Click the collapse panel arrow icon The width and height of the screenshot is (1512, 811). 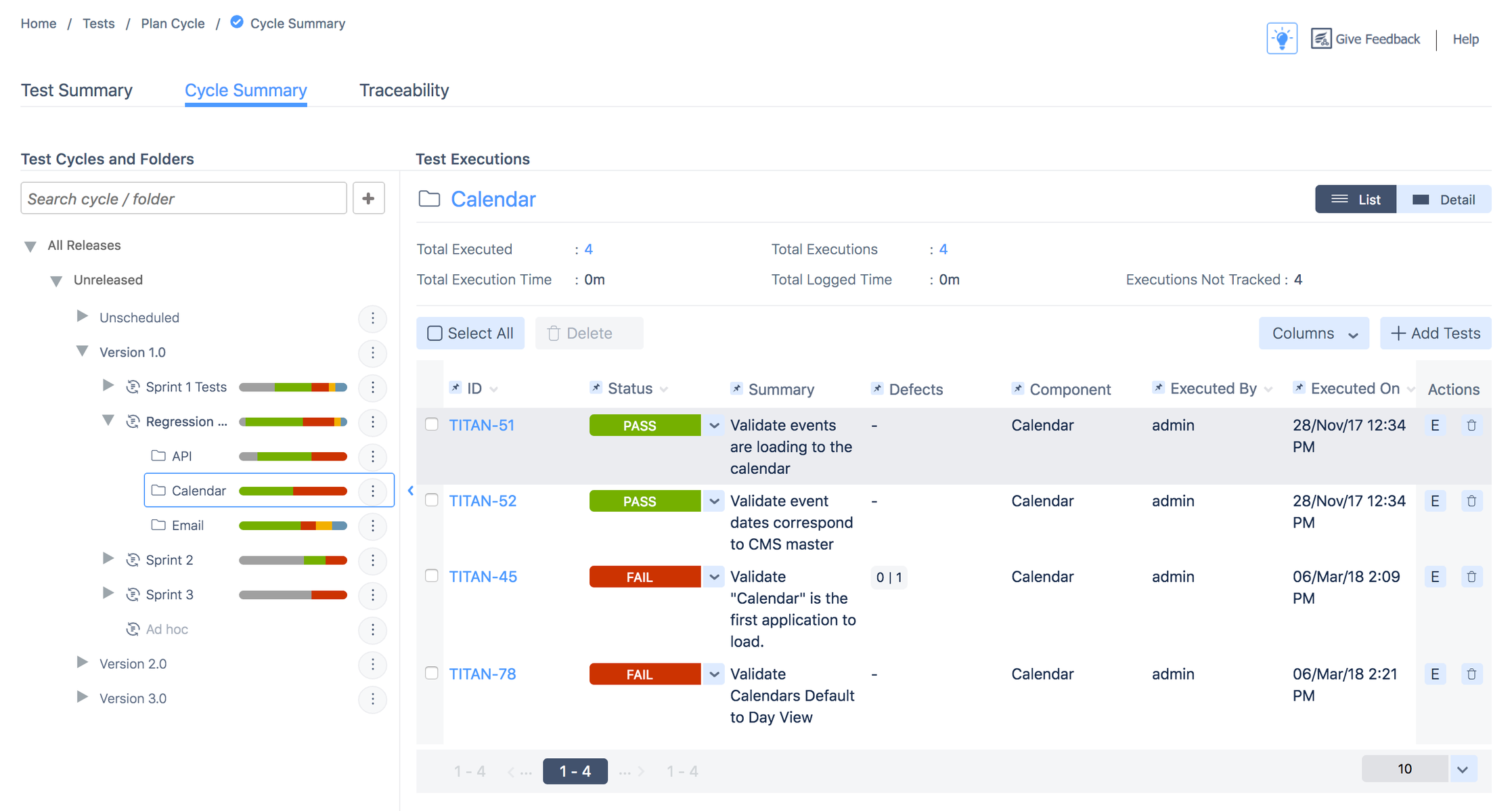point(410,491)
